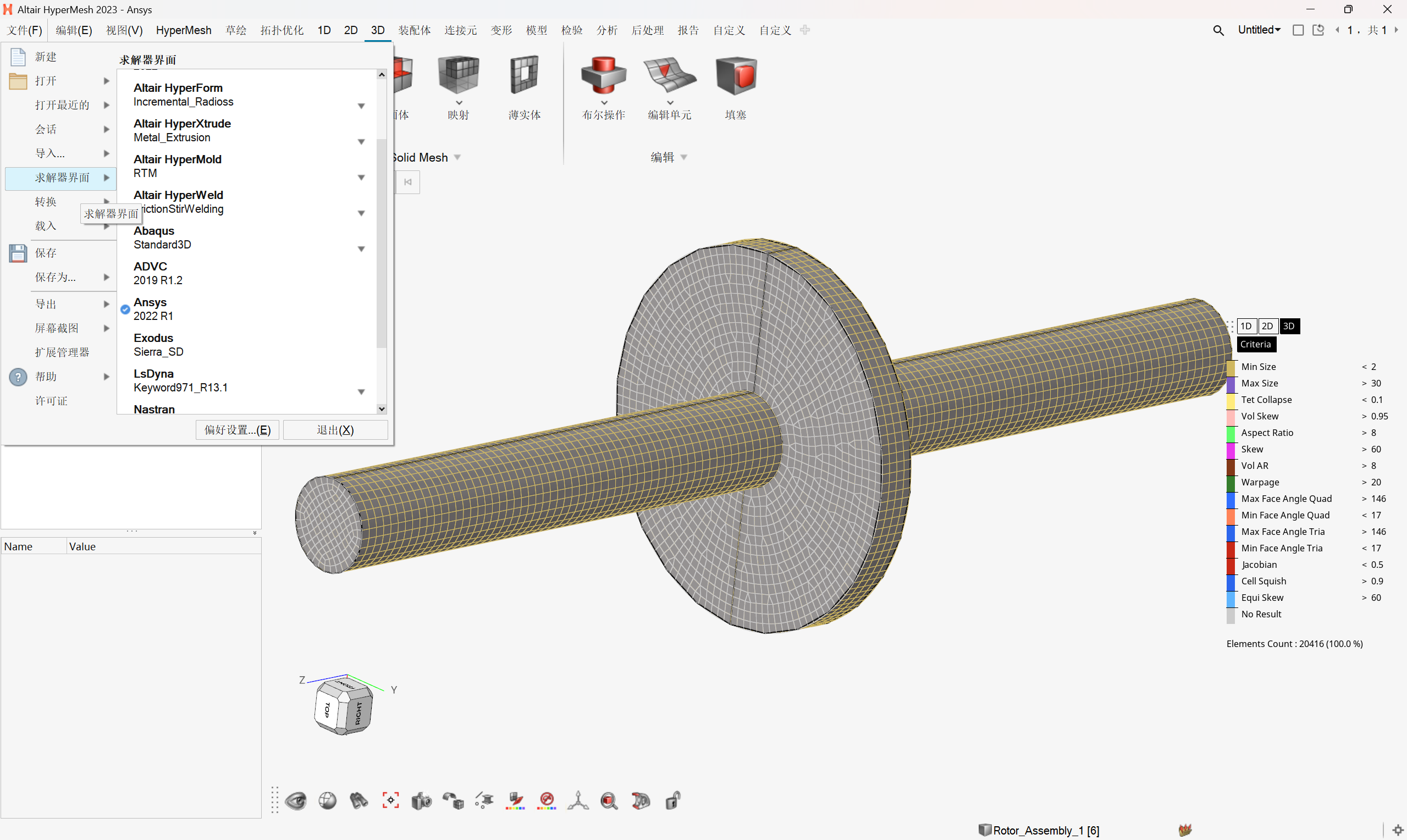1407x840 pixels.
Task: Click the 偏好设置...(E) preferences button
Action: (x=237, y=430)
